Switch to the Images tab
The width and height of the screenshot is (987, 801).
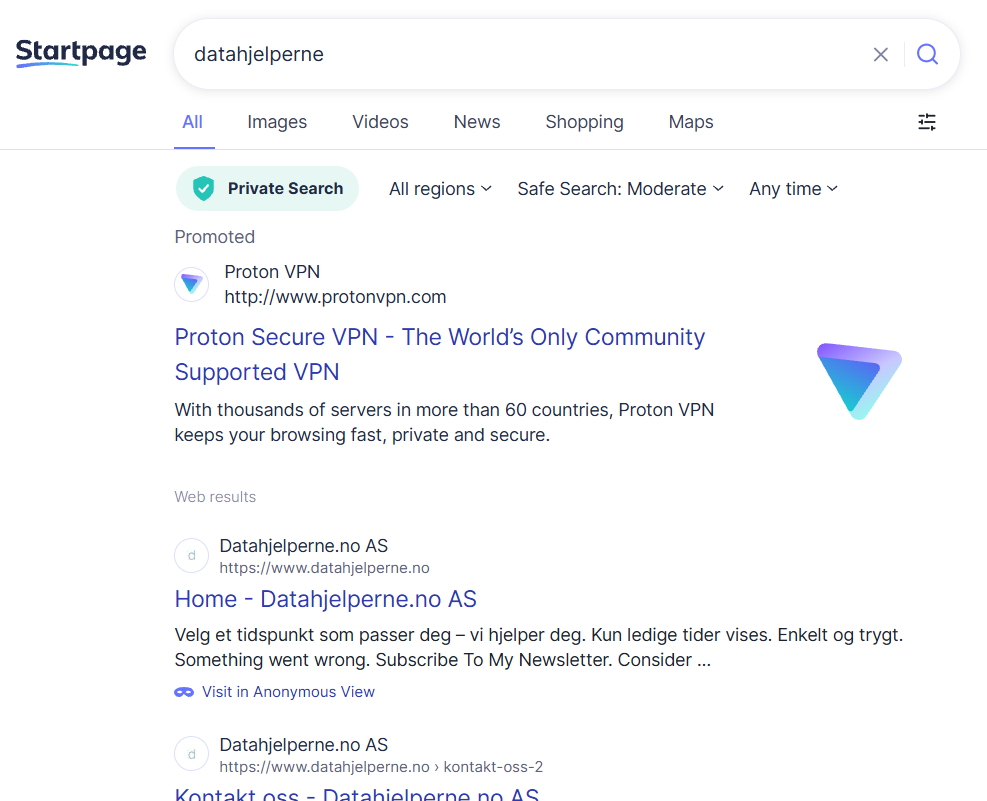click(x=277, y=122)
